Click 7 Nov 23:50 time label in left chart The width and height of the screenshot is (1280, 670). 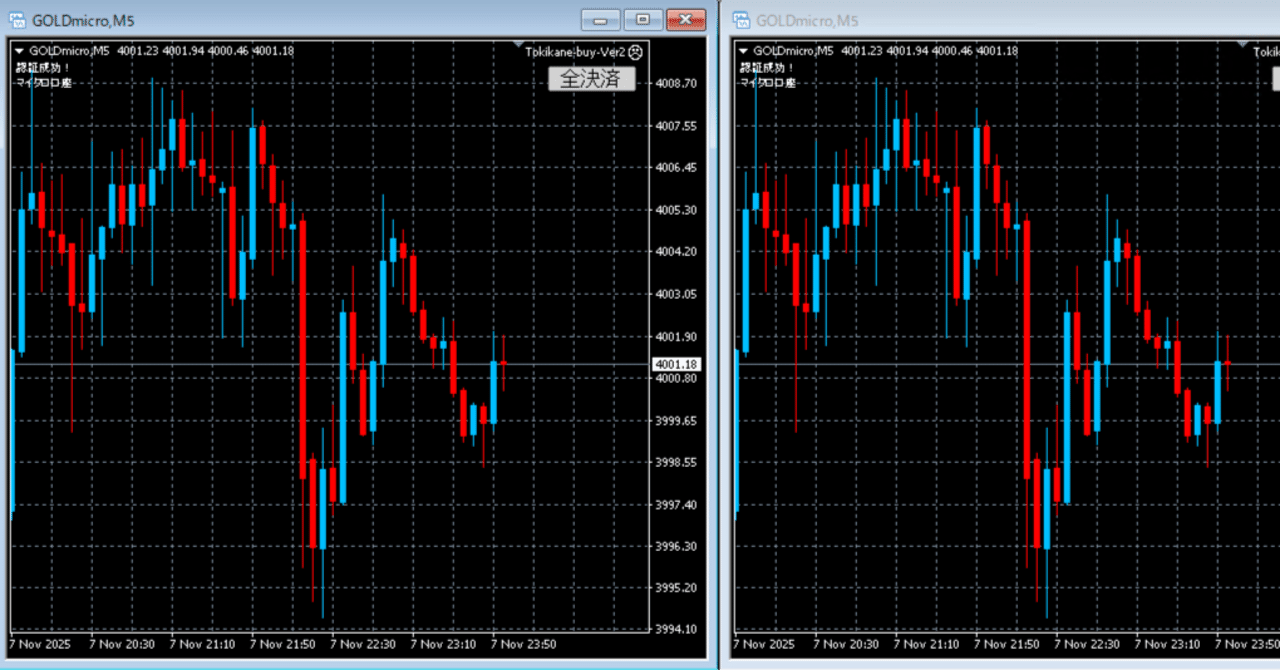coord(523,645)
